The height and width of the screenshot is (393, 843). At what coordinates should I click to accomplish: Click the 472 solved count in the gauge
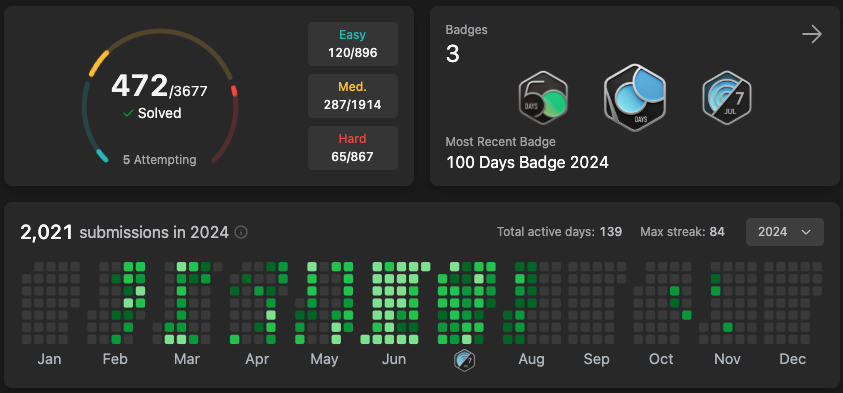pos(139,86)
